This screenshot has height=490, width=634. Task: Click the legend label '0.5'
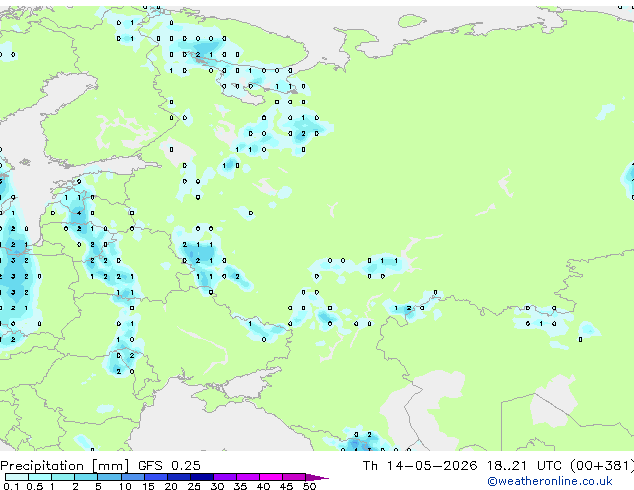(34, 486)
